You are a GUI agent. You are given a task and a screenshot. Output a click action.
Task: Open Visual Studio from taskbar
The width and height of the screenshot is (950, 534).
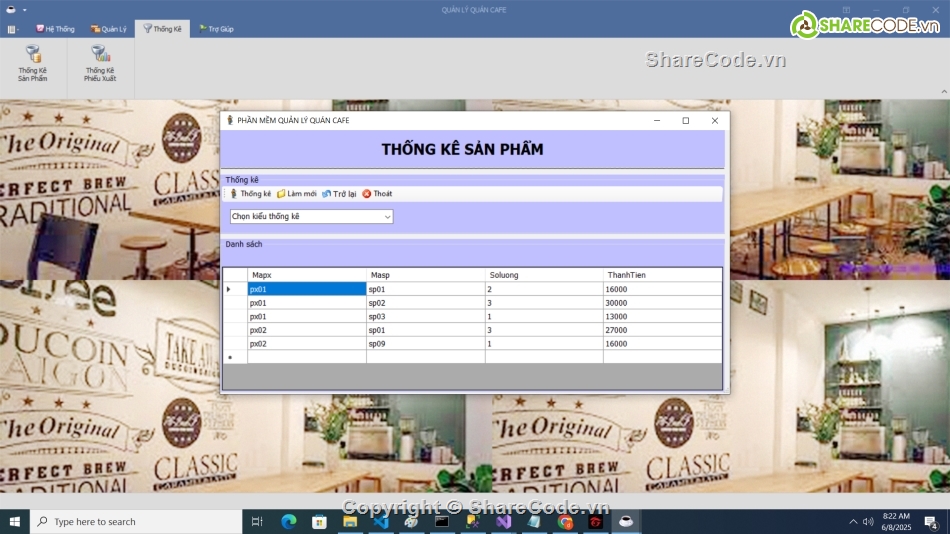(503, 521)
